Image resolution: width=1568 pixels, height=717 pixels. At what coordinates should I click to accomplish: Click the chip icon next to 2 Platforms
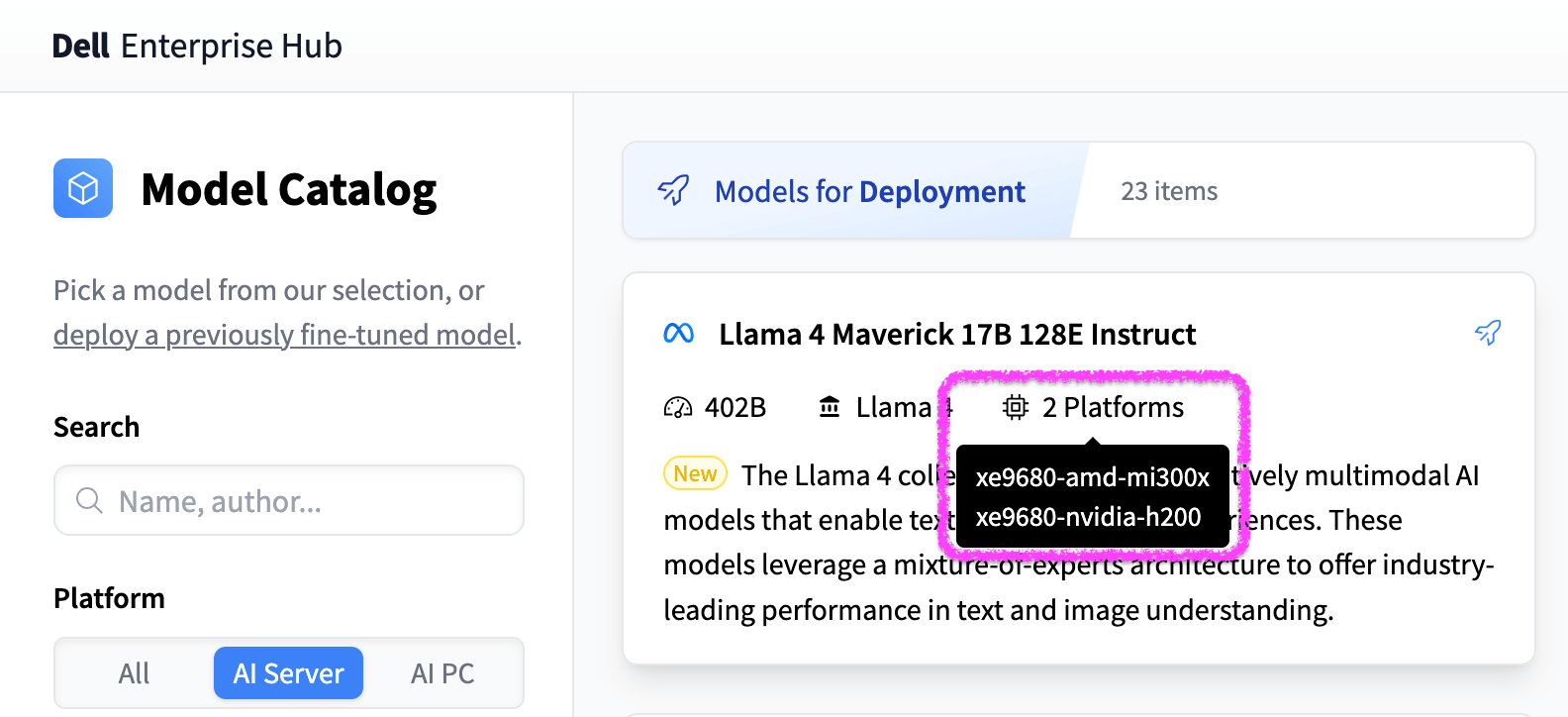click(x=1016, y=407)
